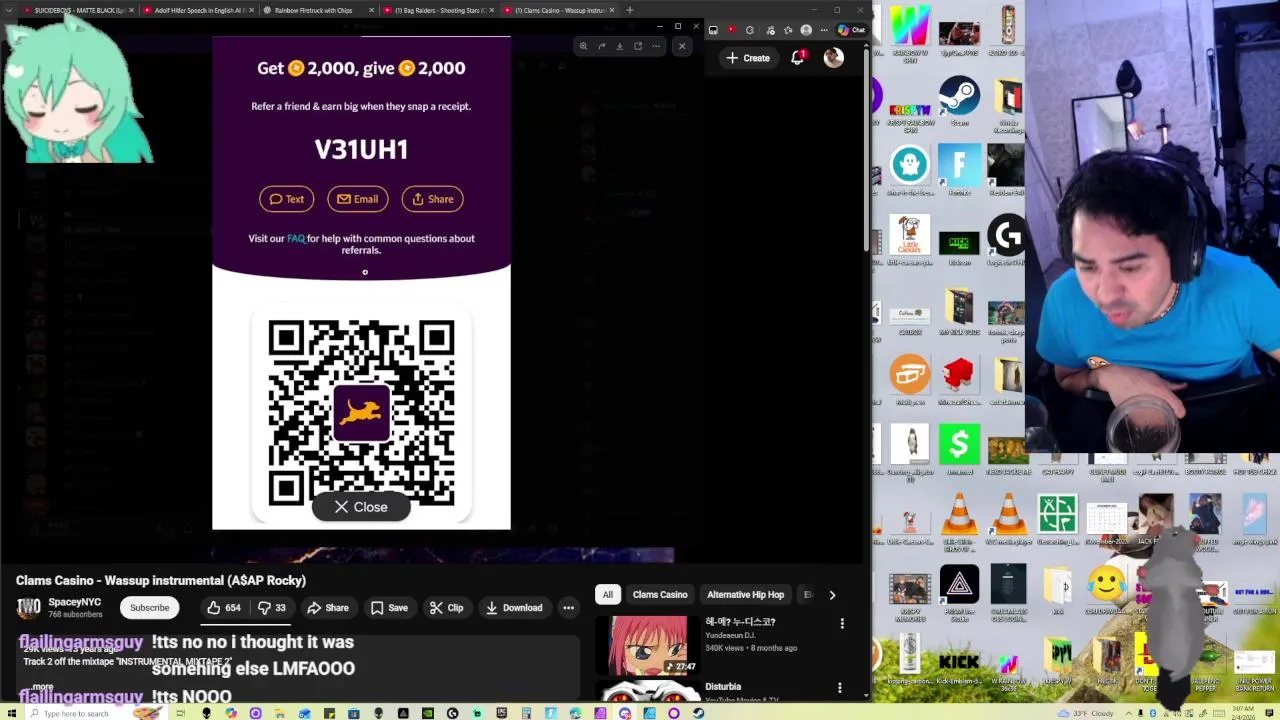
Task: Click the referral QR code image
Action: pyautogui.click(x=361, y=413)
